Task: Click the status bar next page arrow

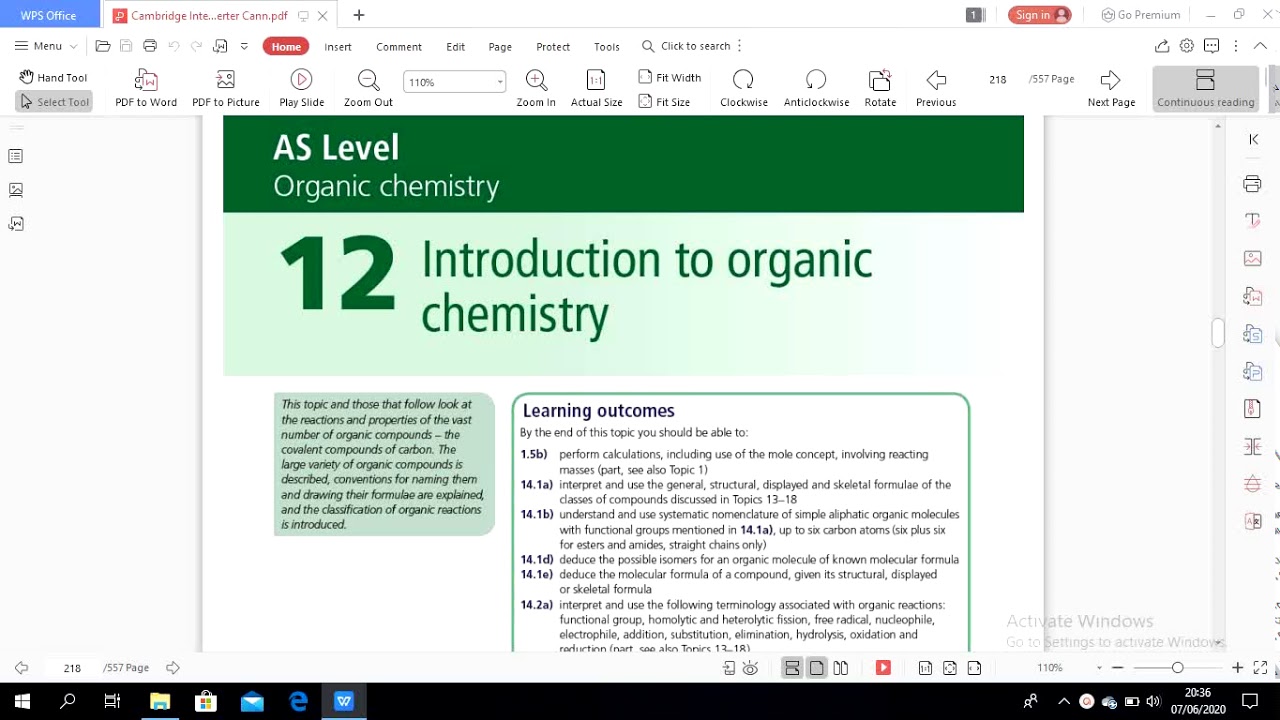Action: [x=173, y=667]
